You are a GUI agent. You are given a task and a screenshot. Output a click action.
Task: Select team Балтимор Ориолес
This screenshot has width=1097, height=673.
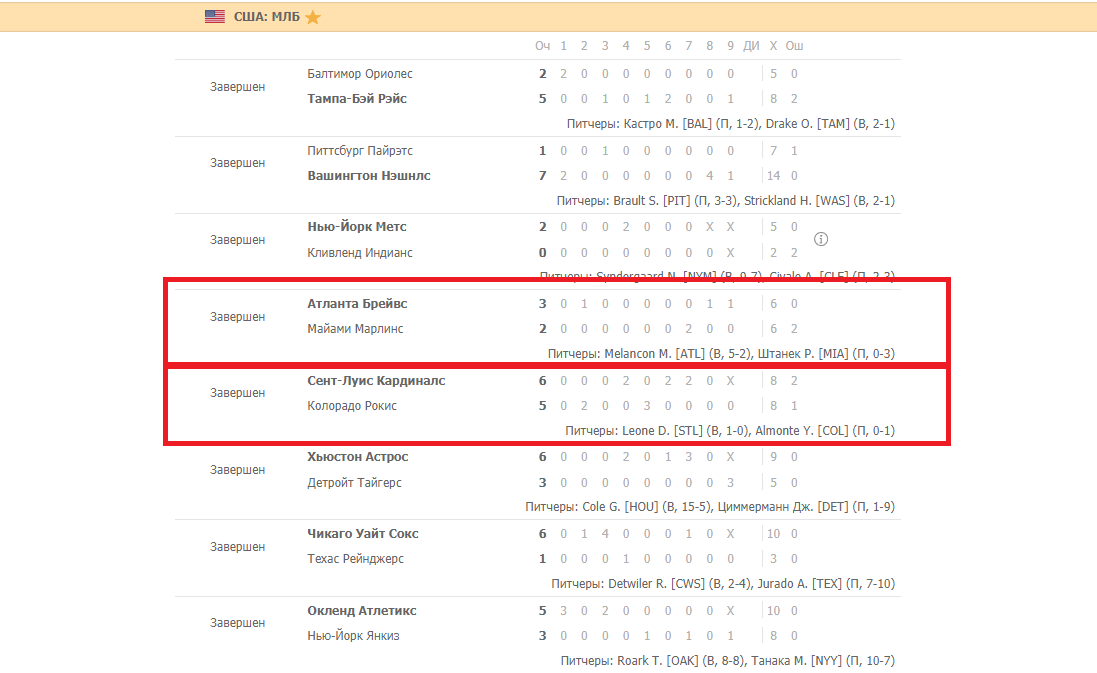click(x=360, y=74)
